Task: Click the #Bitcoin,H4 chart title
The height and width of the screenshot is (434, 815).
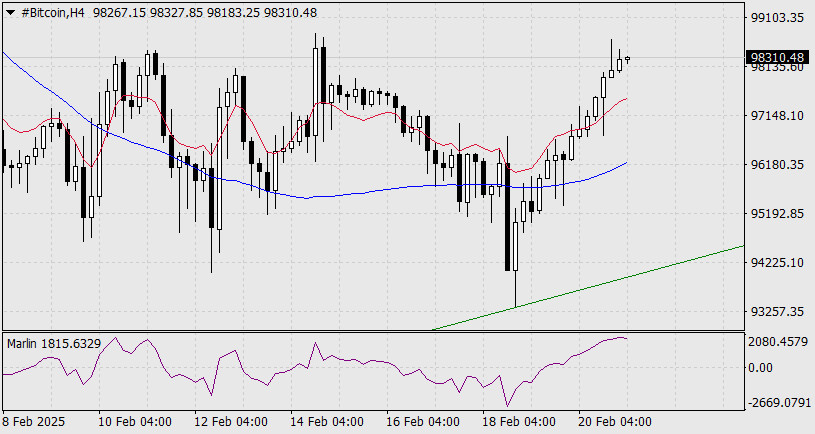Action: tap(52, 12)
